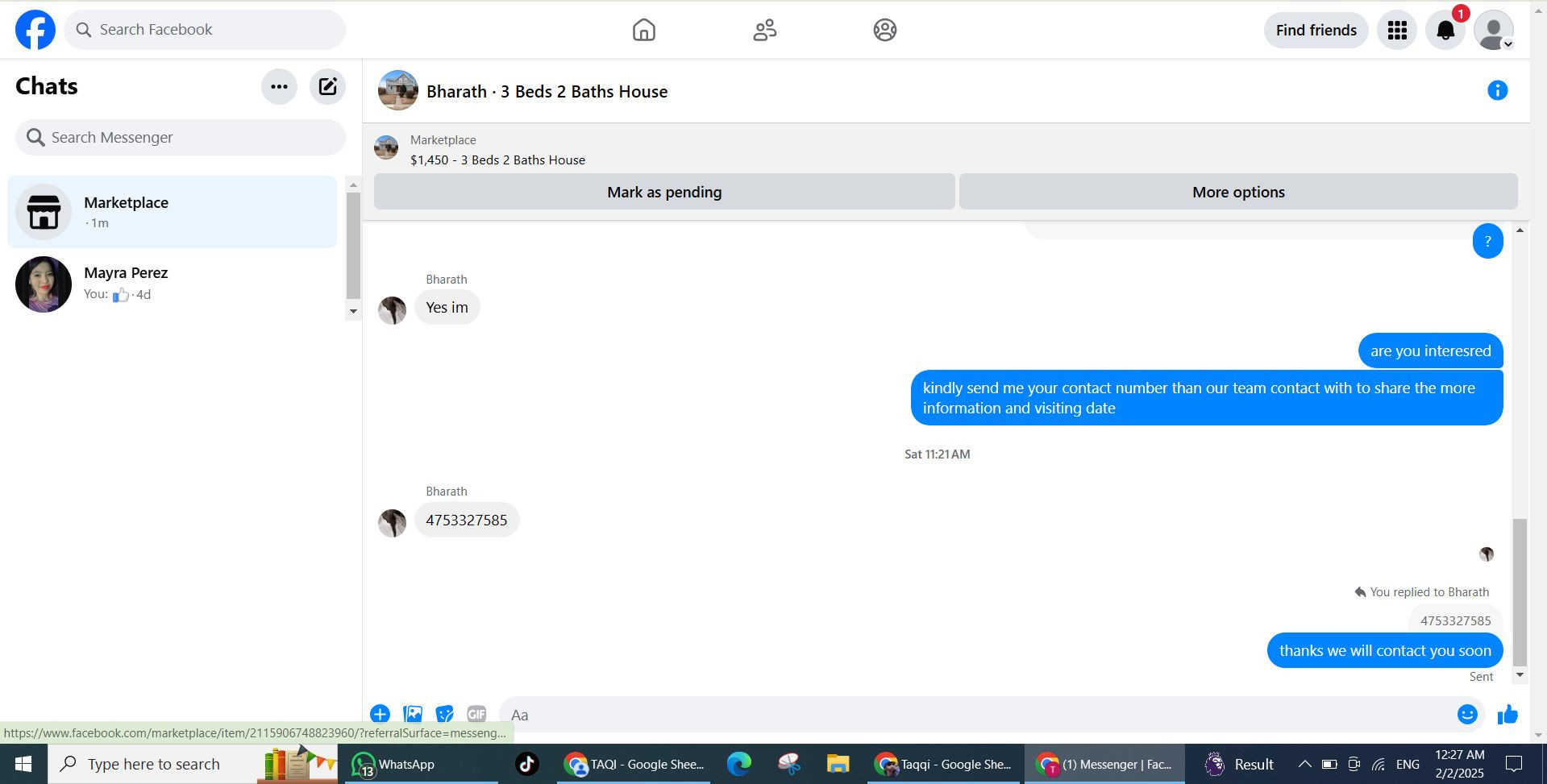1547x784 pixels.
Task: Click the Find friends button
Action: 1316,30
